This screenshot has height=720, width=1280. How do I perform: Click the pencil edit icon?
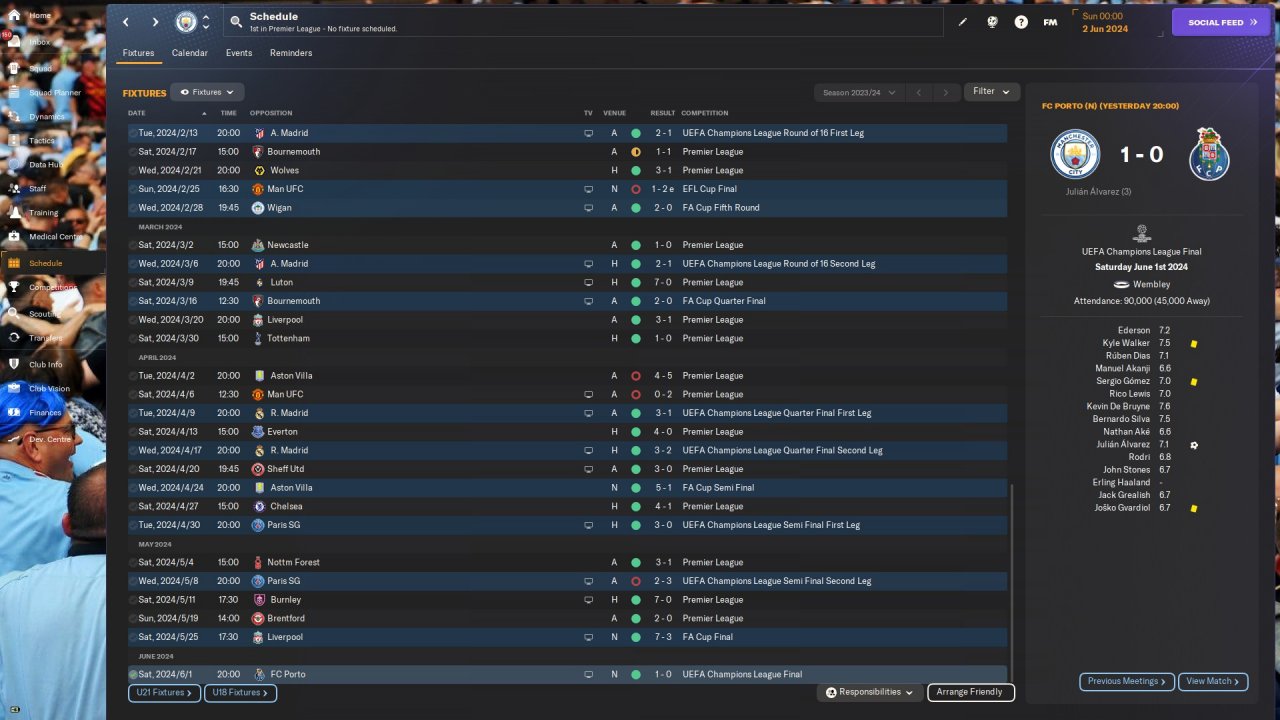963,22
